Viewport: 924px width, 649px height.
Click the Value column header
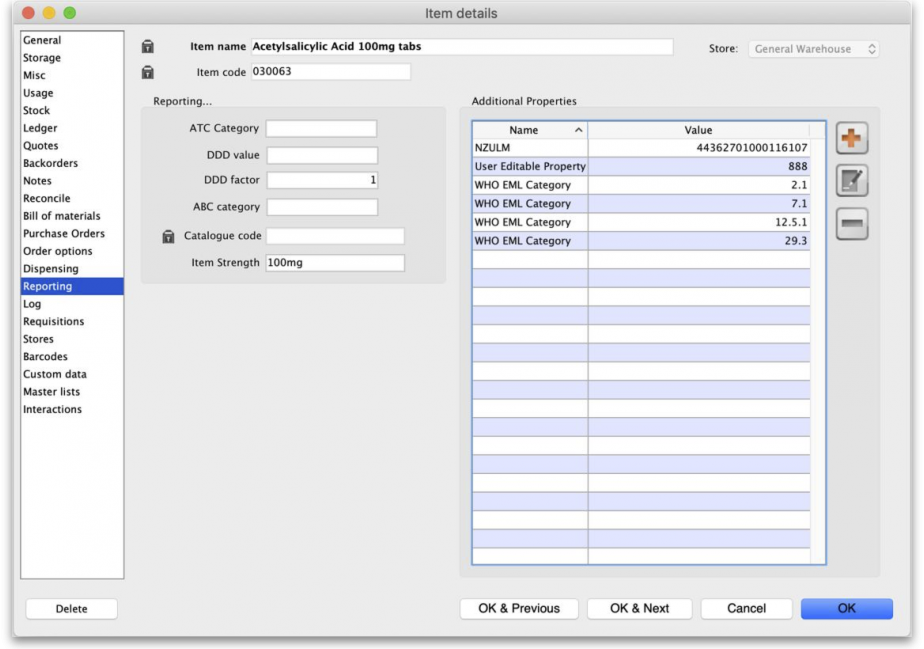click(x=698, y=130)
